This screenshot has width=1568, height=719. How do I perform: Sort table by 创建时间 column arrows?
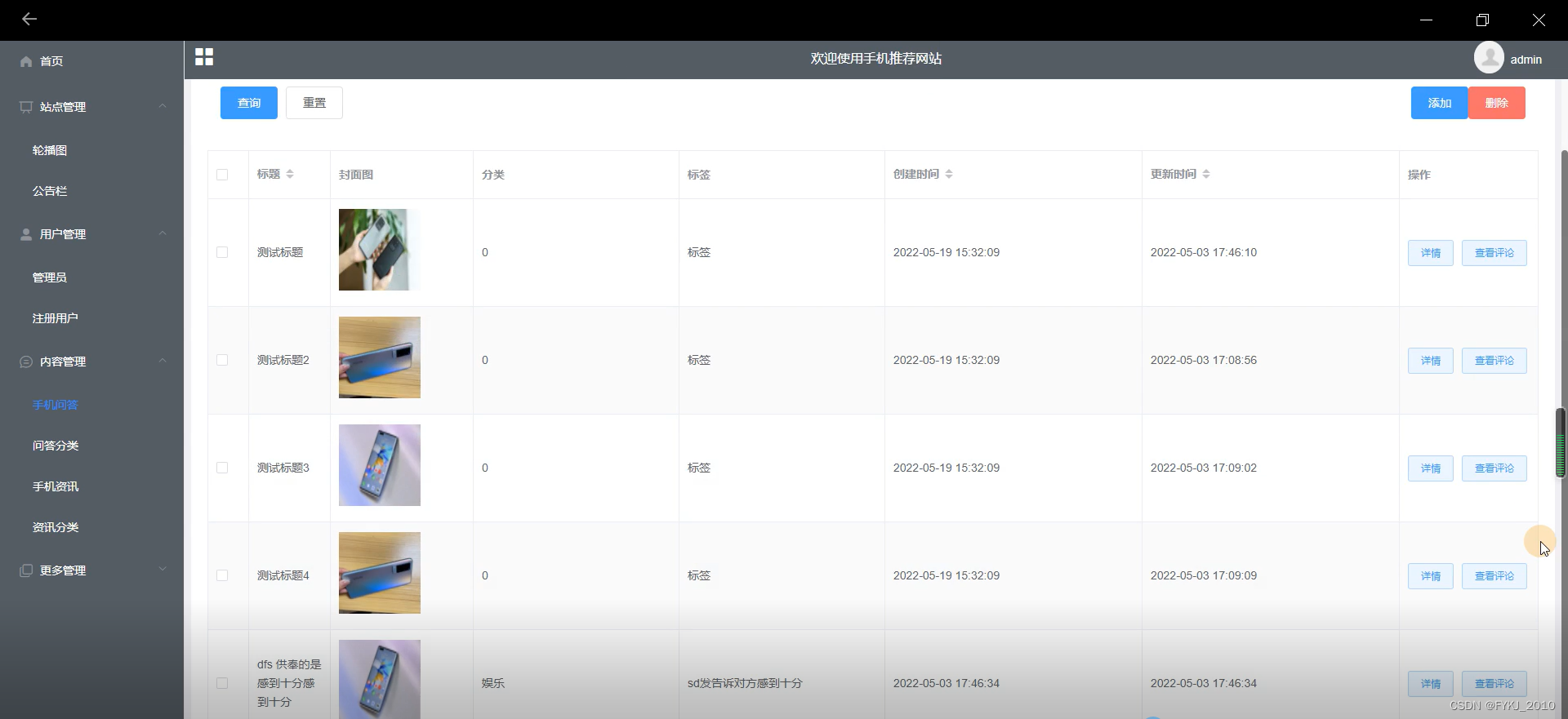click(949, 174)
